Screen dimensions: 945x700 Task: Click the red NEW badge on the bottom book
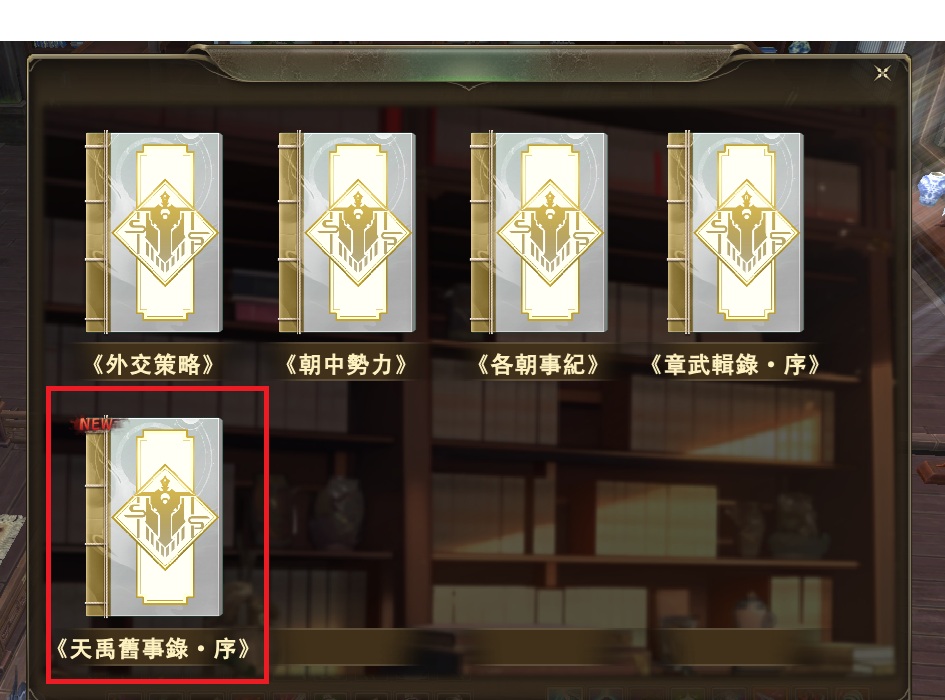96,424
